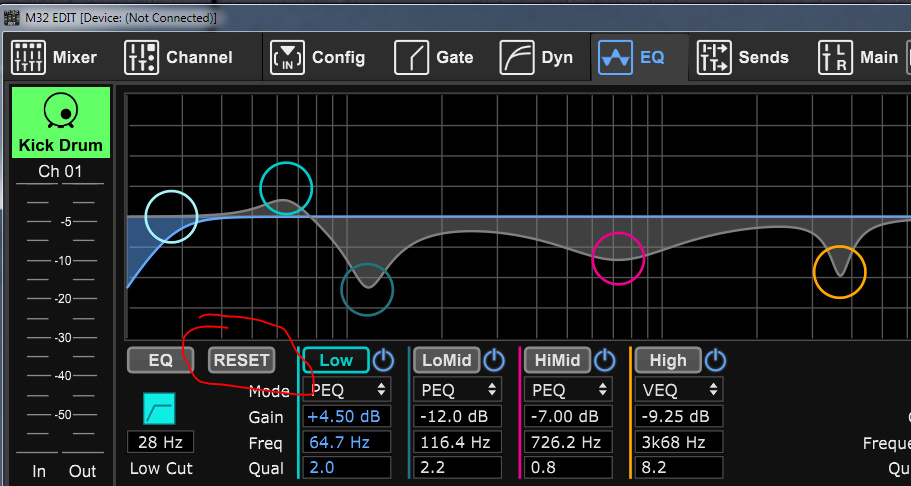Click the Config input icon
Screen dimensions: 911x486
[287, 58]
